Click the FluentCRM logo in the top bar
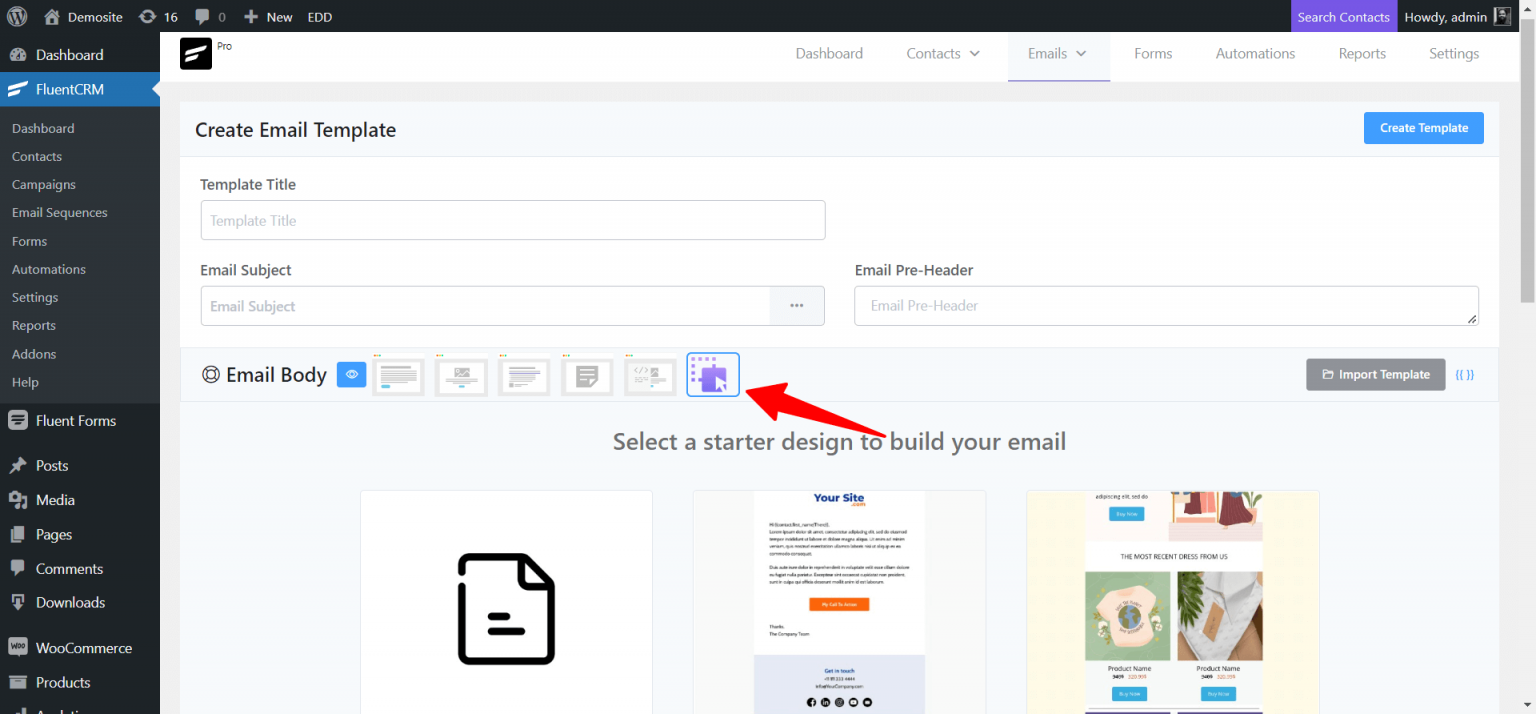Image resolution: width=1536 pixels, height=714 pixels. pos(196,53)
